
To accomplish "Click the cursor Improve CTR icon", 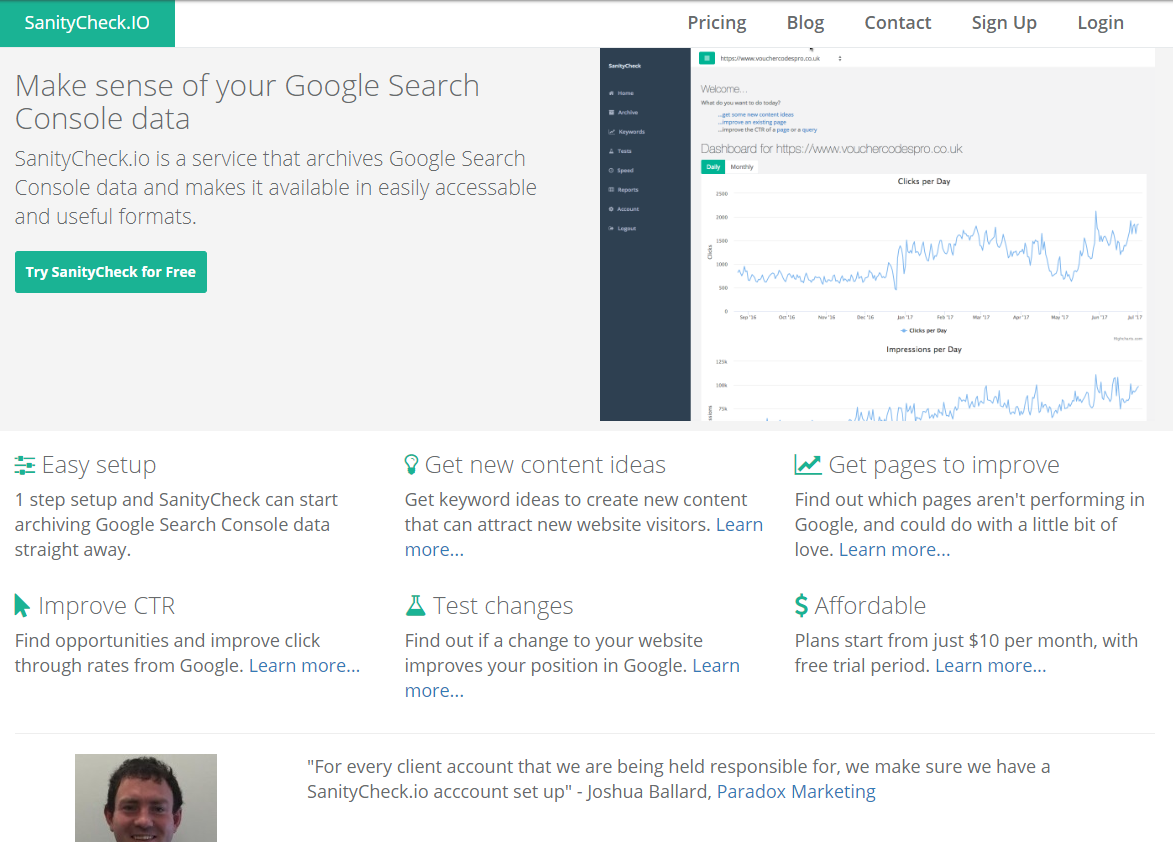I will pos(22,606).
